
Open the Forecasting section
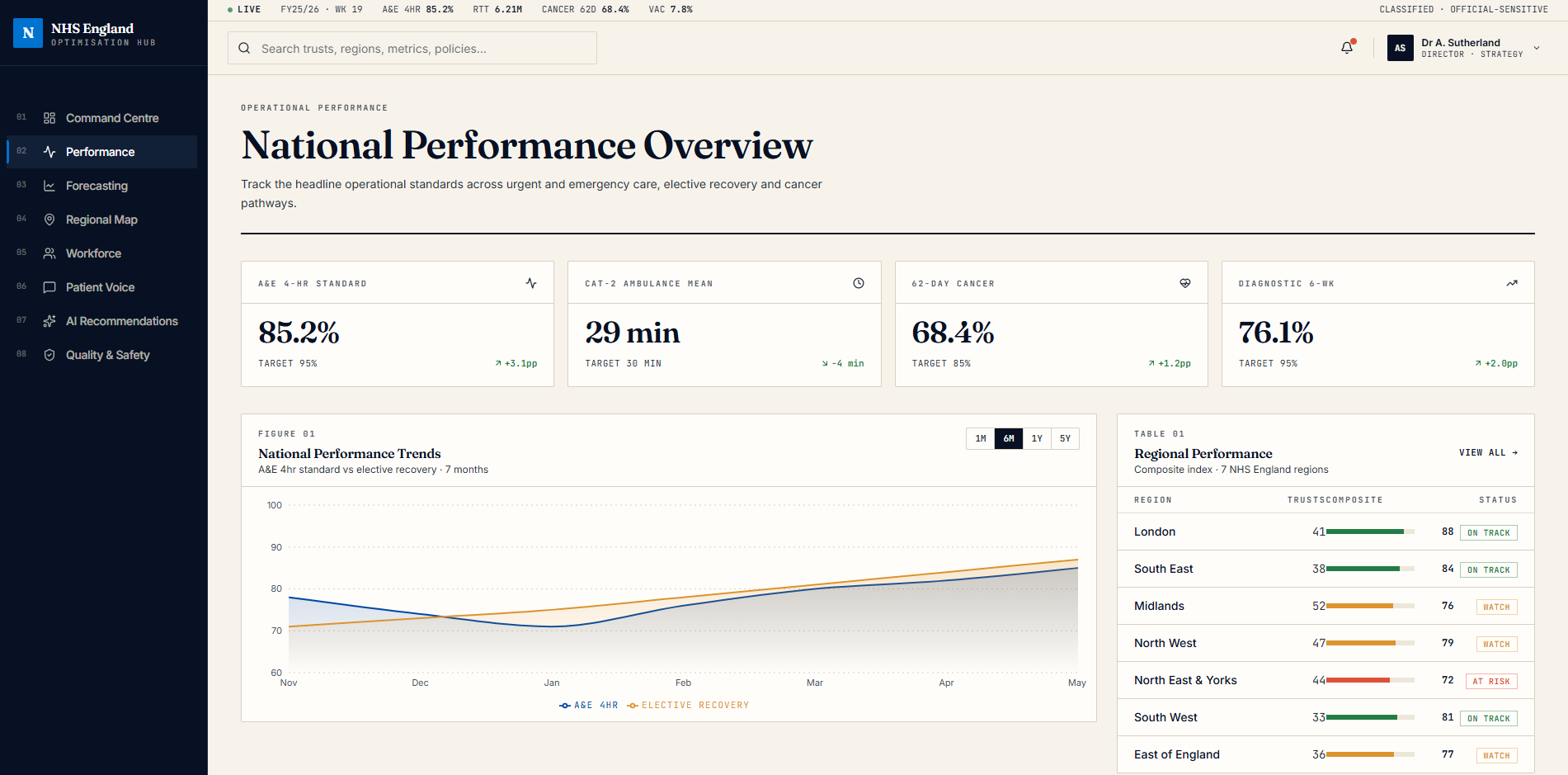click(x=101, y=186)
